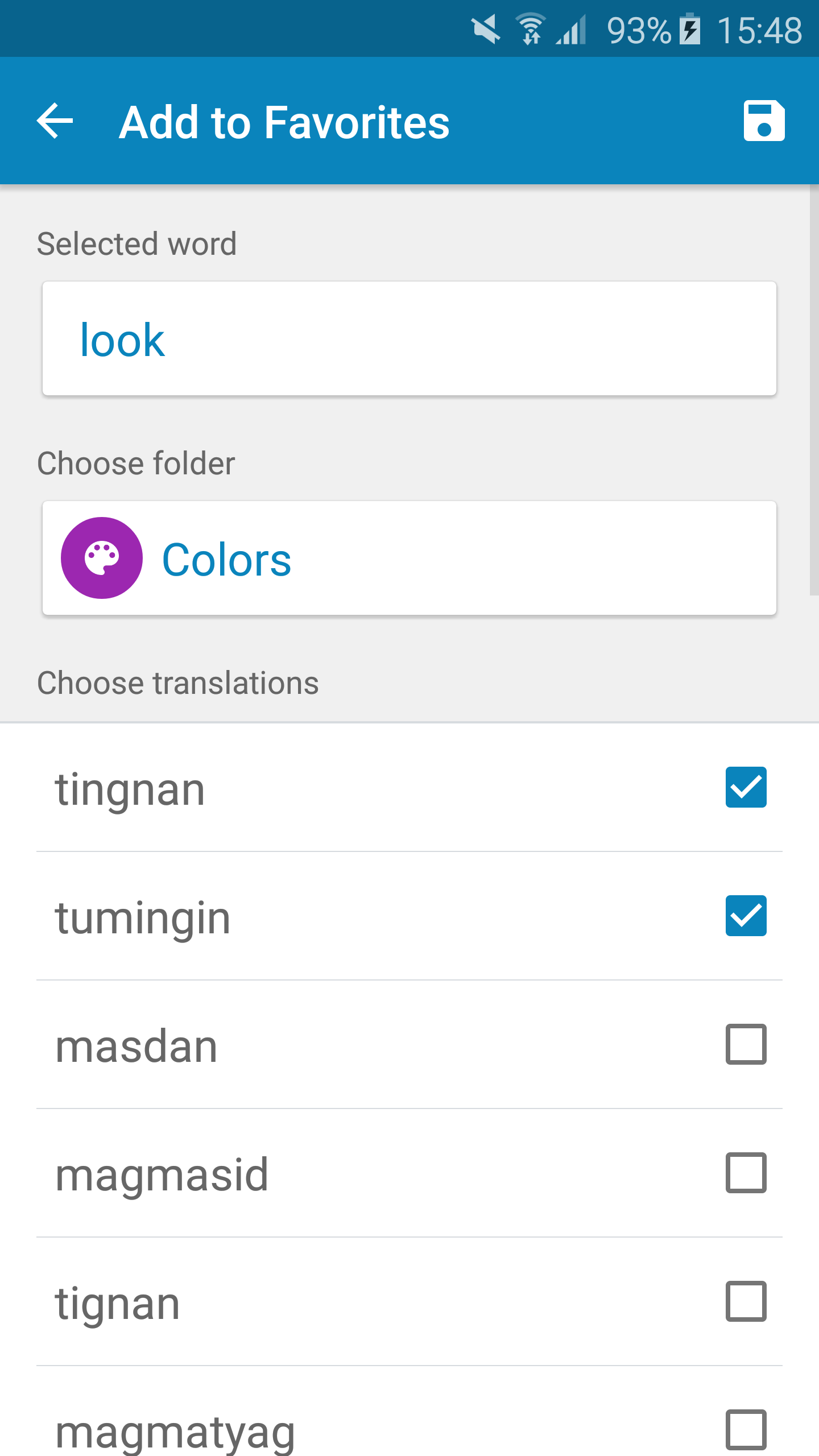Screen dimensions: 819x1456
Task: Tap the clock showing 15:48
Action: [759, 31]
